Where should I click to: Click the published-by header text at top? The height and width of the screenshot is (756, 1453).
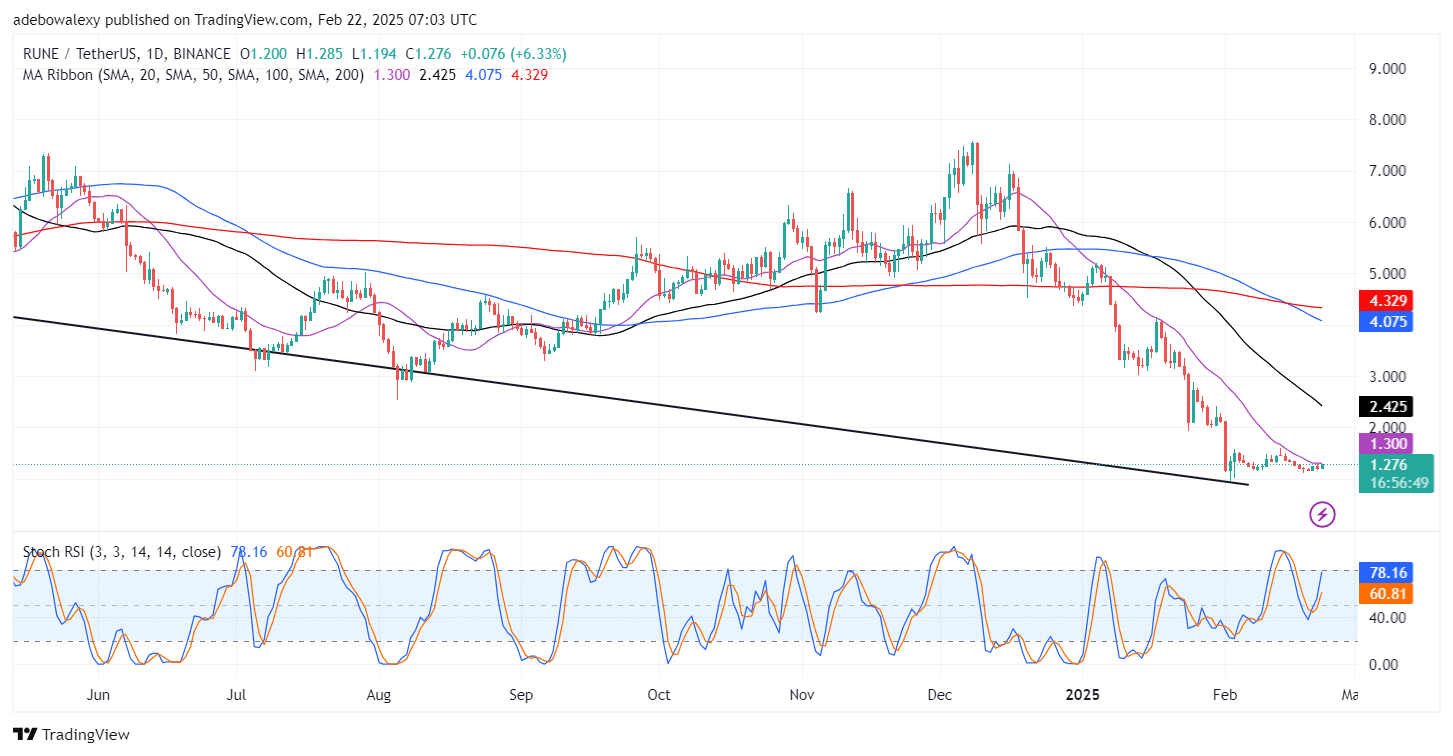click(x=245, y=20)
